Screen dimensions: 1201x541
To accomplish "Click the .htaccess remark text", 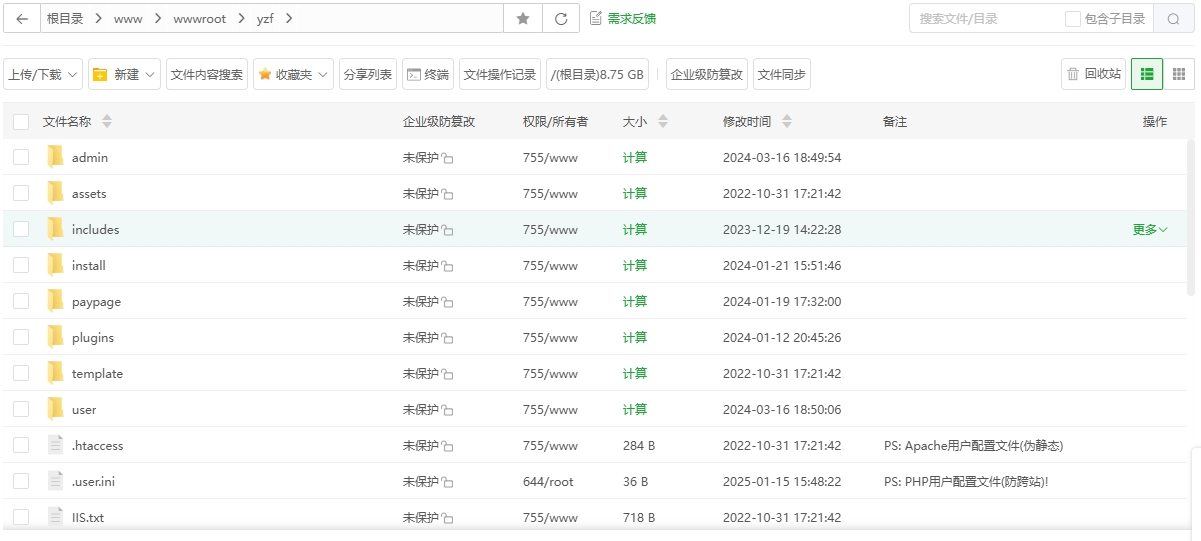I will pyautogui.click(x=973, y=445).
